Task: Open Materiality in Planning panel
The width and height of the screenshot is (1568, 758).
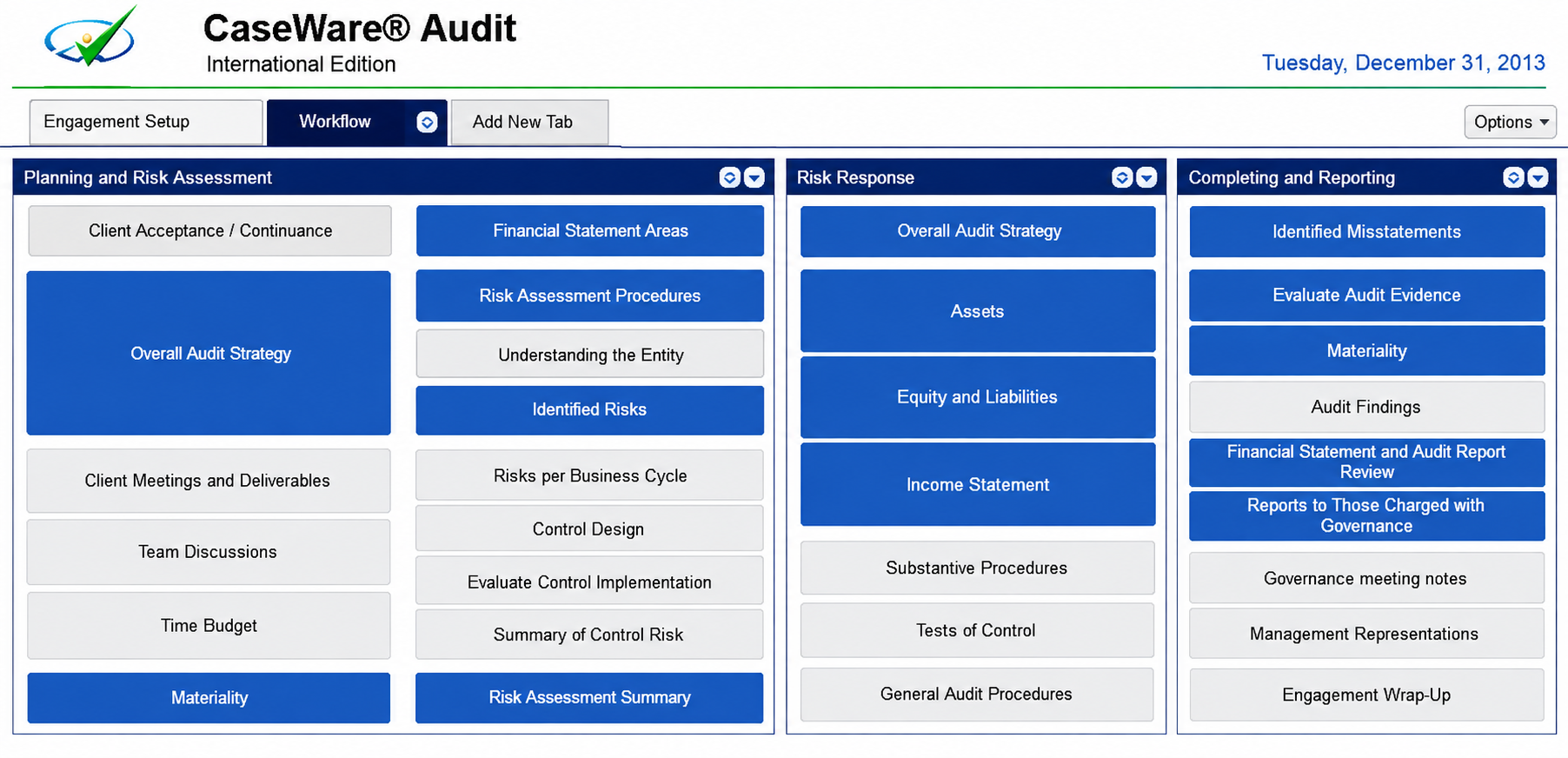Action: pos(209,698)
